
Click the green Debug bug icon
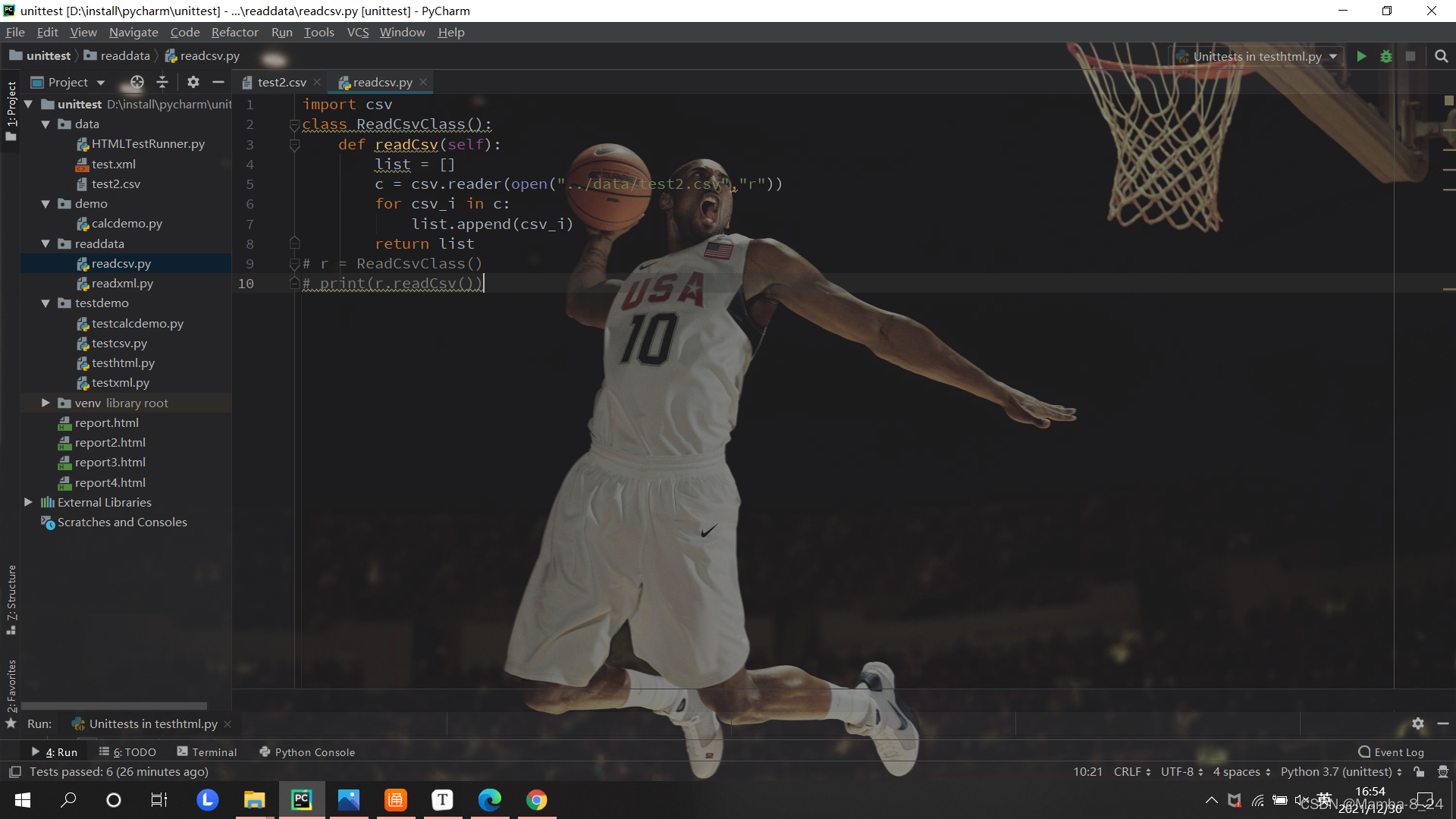pyautogui.click(x=1386, y=56)
